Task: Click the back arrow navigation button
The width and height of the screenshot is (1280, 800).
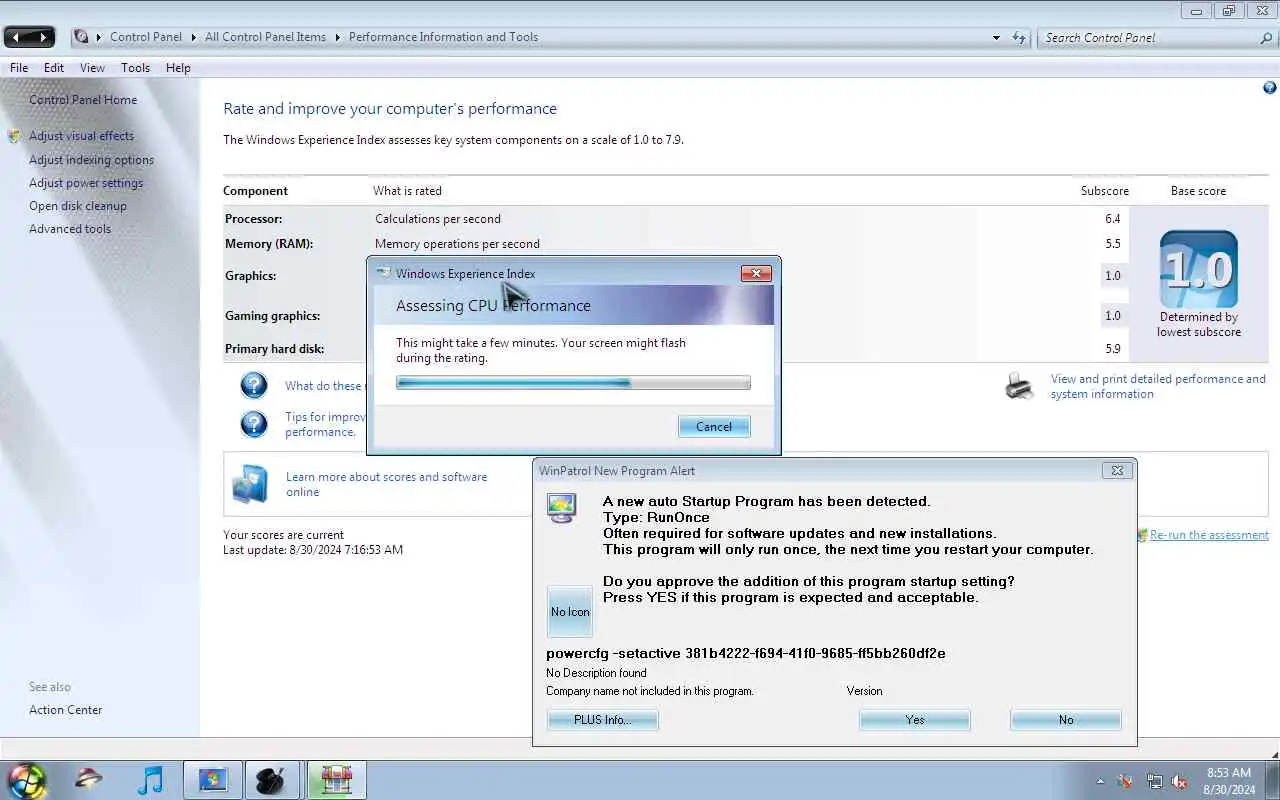Action: [x=17, y=37]
